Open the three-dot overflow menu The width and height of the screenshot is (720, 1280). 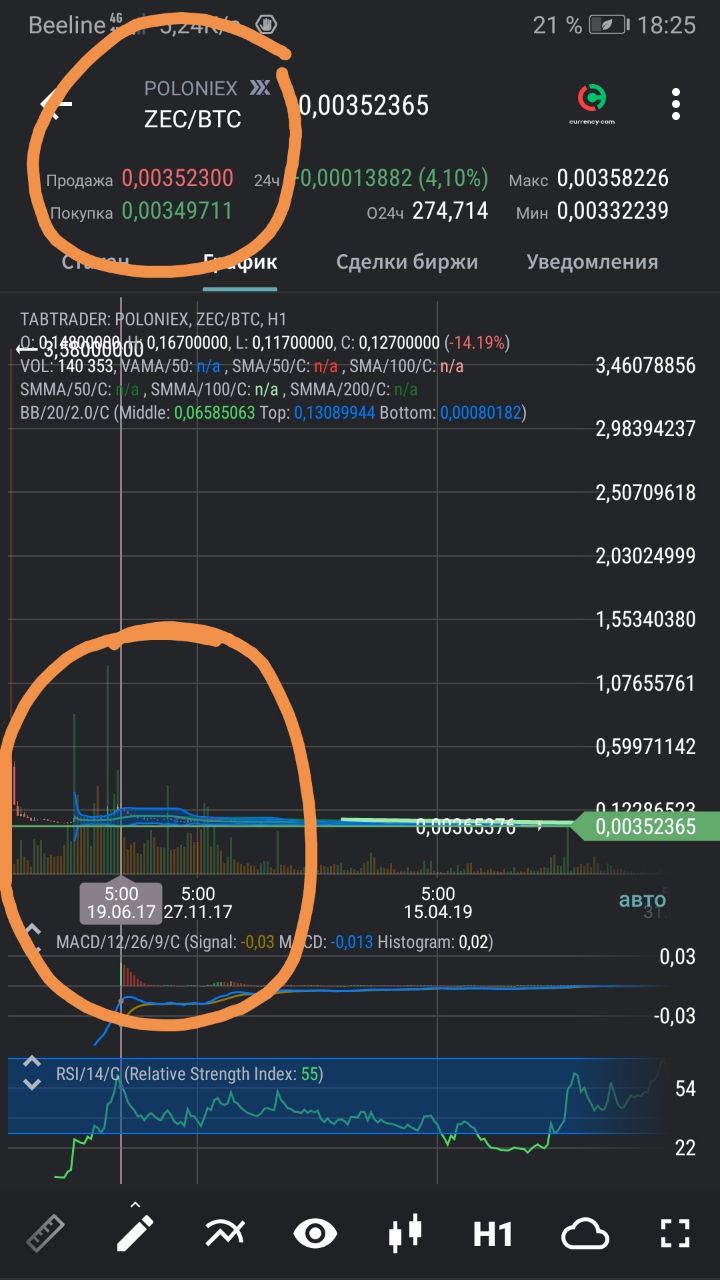676,103
